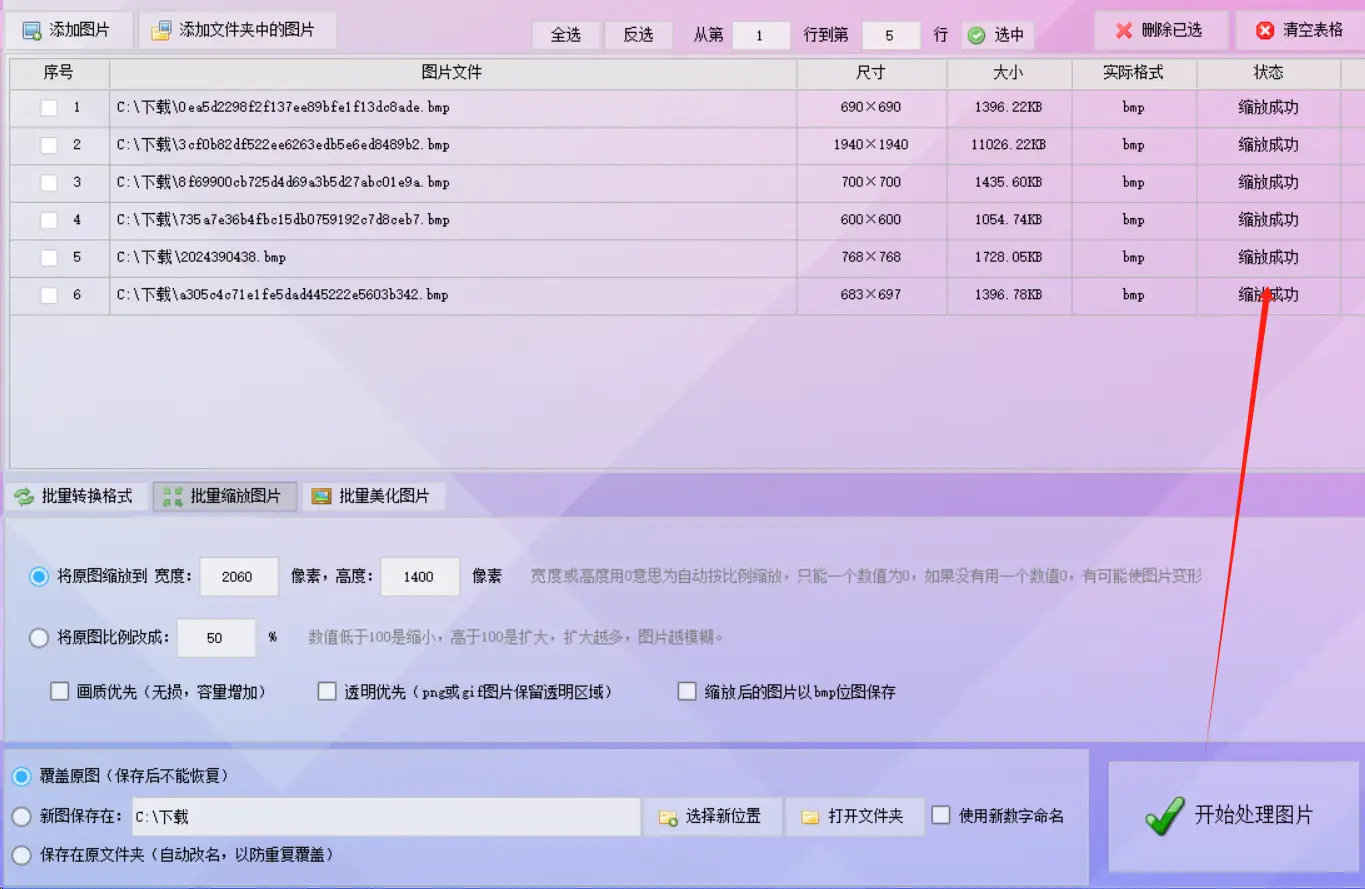Click the 添加图片 icon

coord(32,31)
